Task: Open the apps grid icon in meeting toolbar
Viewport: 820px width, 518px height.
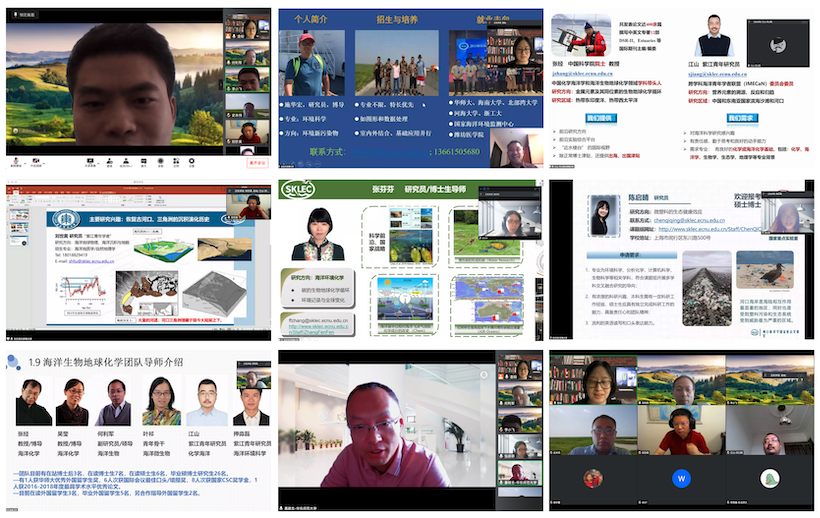Action: click(176, 160)
